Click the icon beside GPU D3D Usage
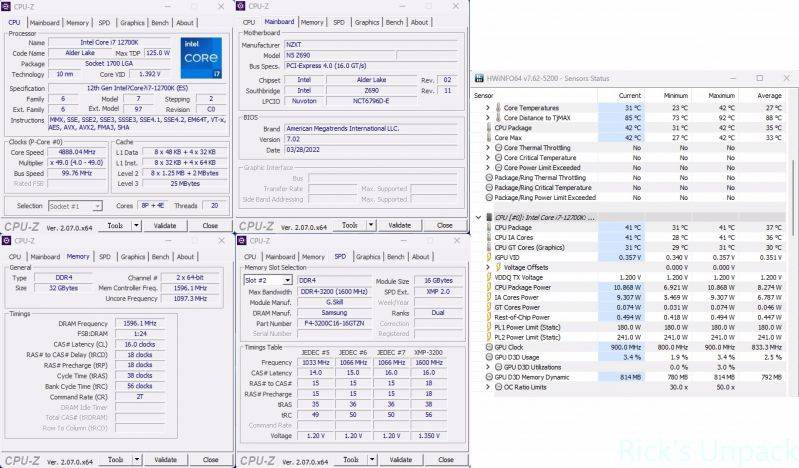This screenshot has width=799, height=468. coord(489,357)
